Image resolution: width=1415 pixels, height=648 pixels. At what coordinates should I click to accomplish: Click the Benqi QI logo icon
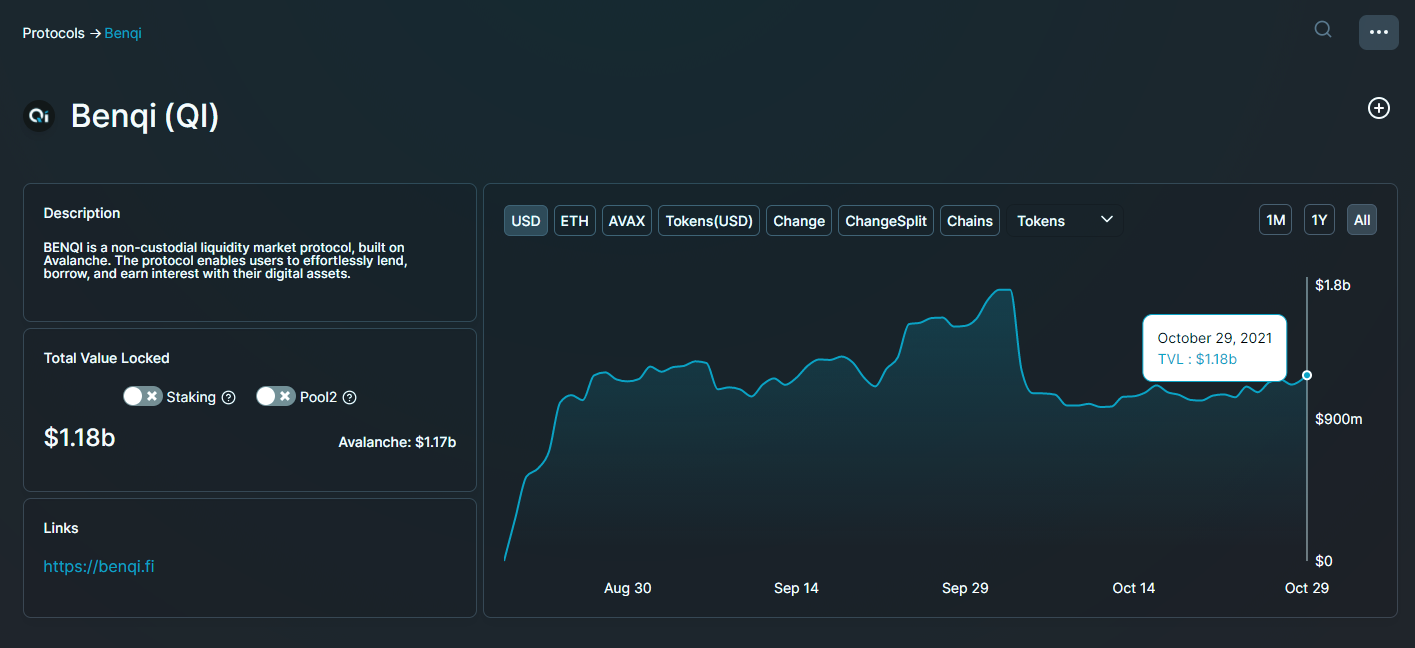pyautogui.click(x=39, y=116)
